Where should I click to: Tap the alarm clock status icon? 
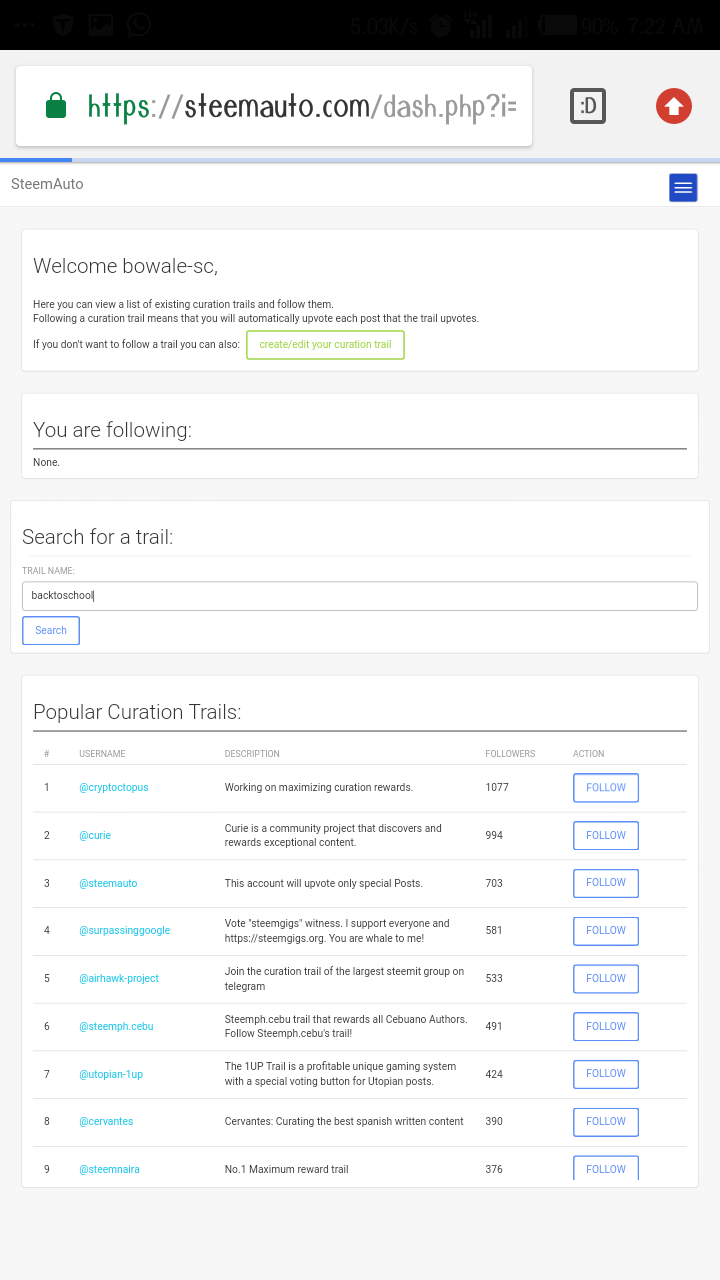[x=441, y=26]
